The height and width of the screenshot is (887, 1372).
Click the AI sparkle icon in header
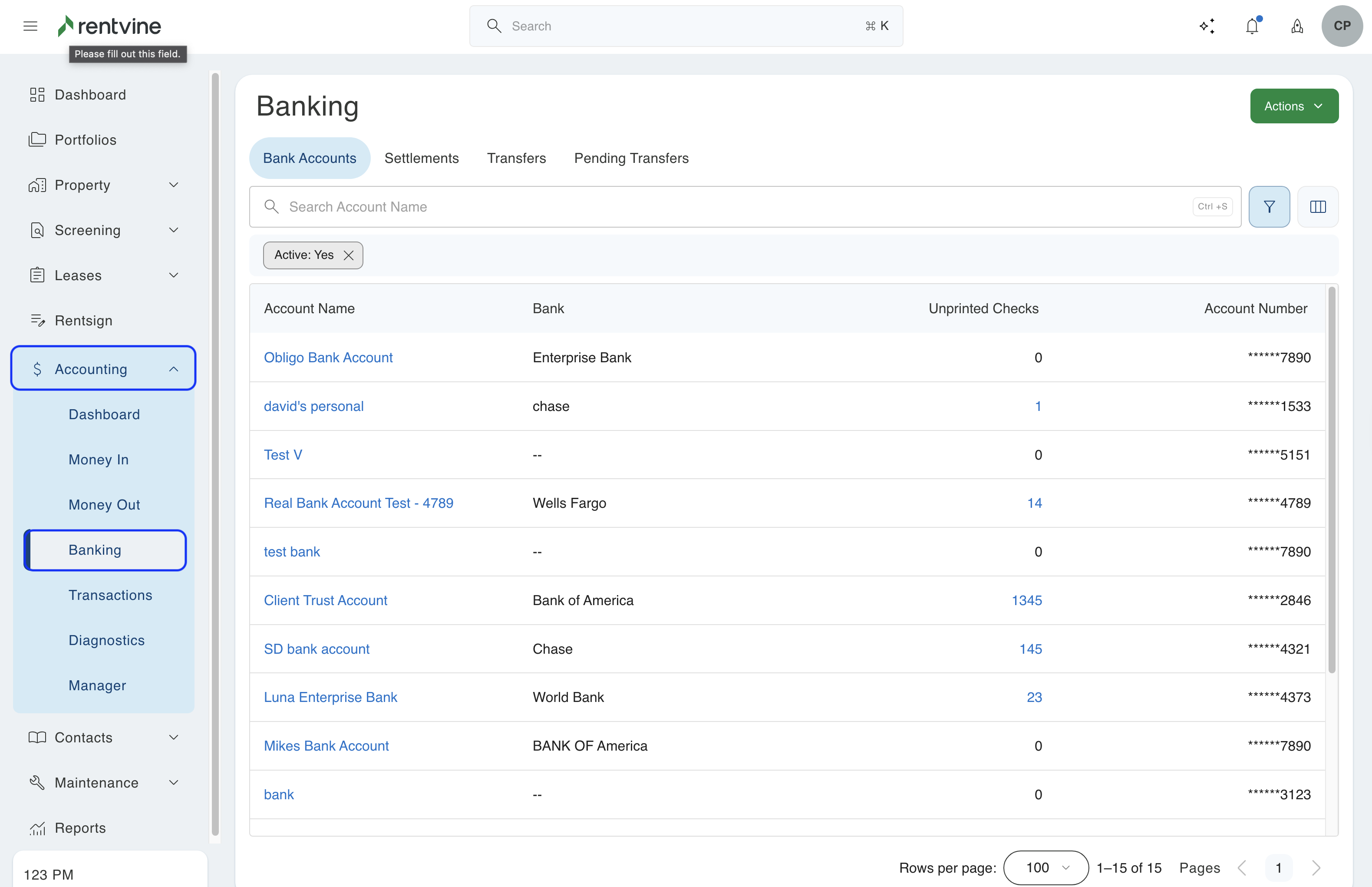(1207, 26)
